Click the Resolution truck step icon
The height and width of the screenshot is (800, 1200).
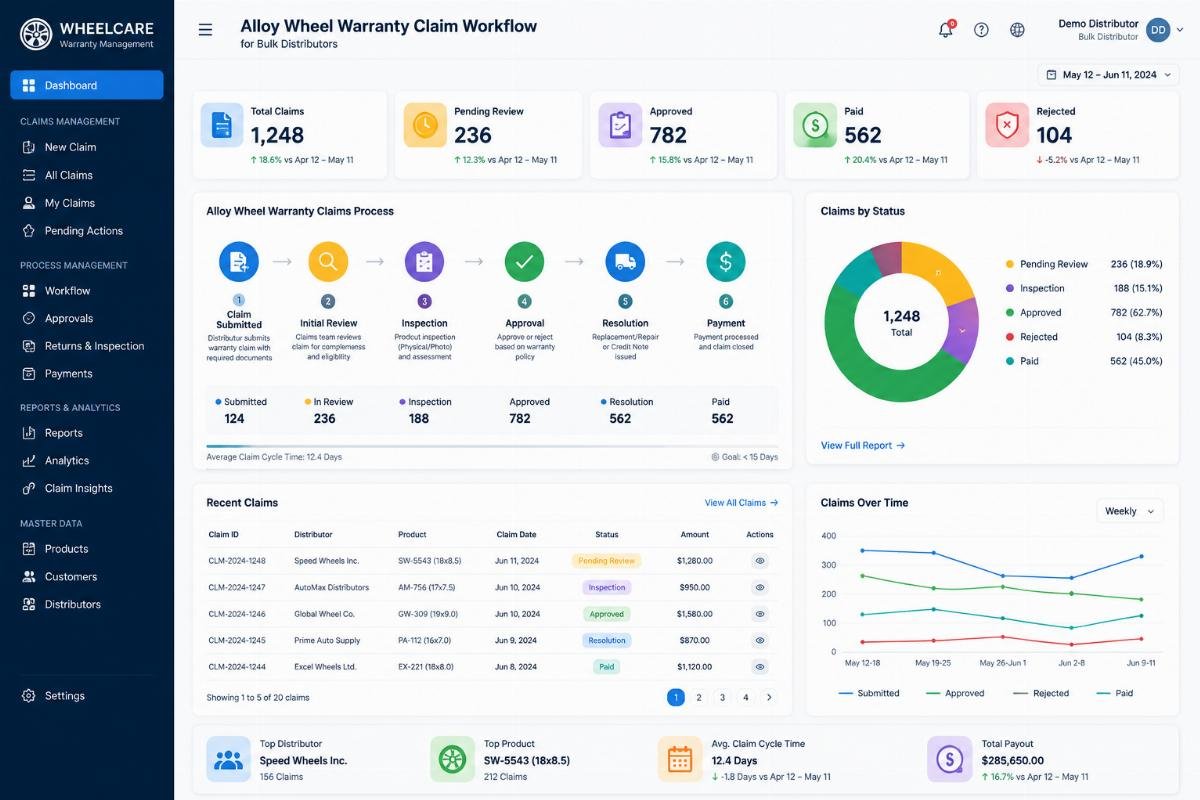[625, 262]
